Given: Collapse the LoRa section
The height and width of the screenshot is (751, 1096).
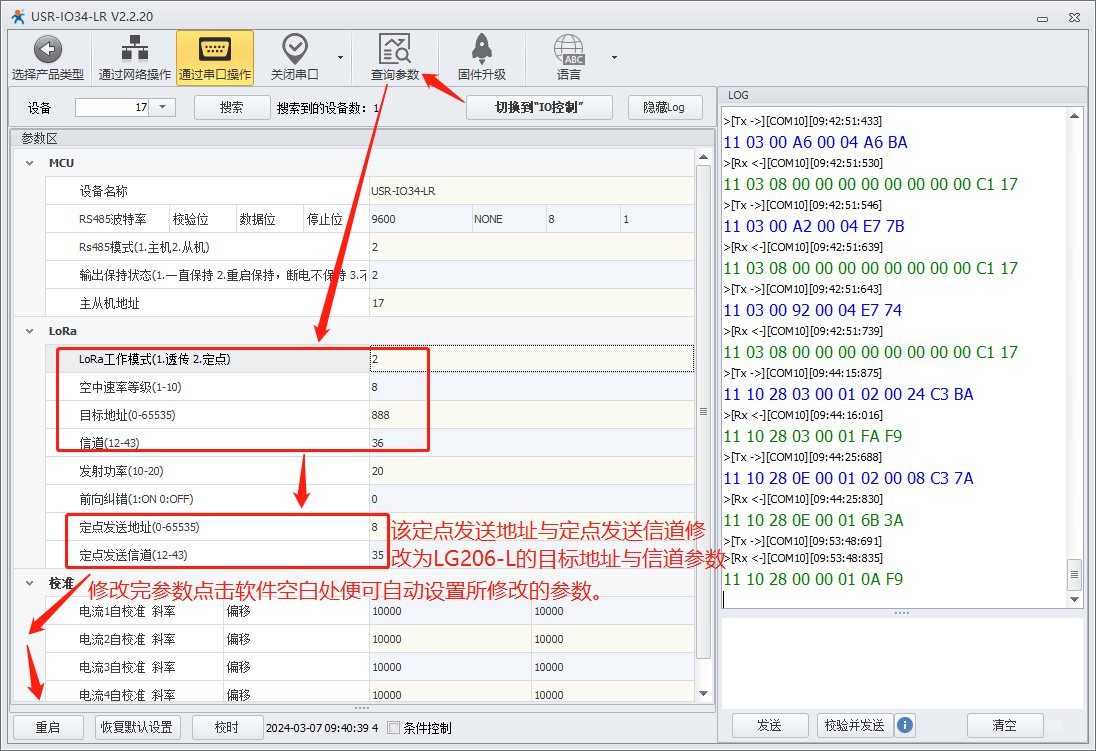Looking at the screenshot, I should [29, 331].
